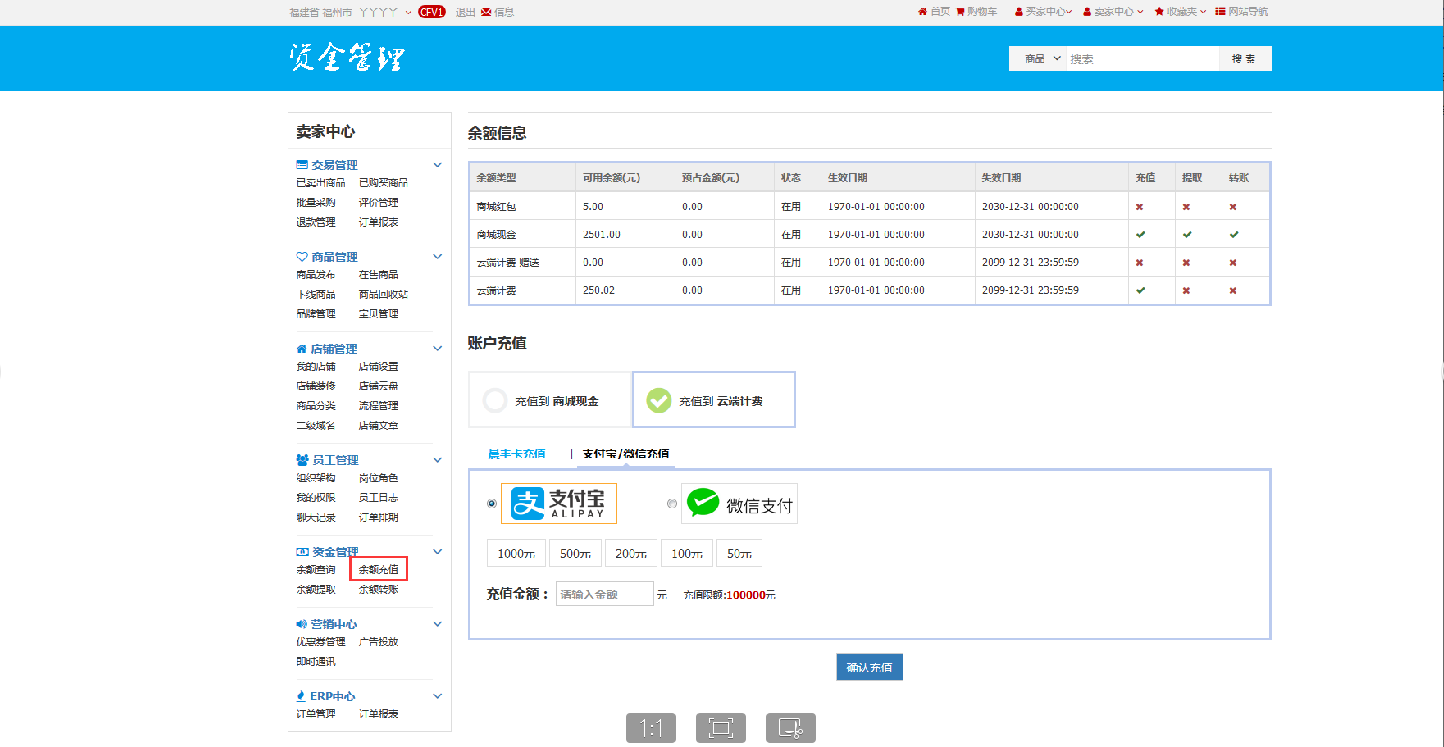
Task: Select the 200元 amount button
Action: pos(629,553)
